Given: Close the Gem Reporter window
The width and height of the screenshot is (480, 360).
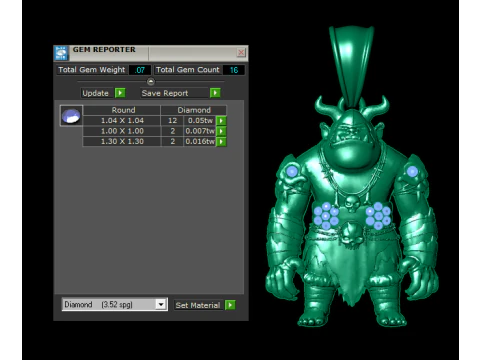Looking at the screenshot, I should pos(241,52).
